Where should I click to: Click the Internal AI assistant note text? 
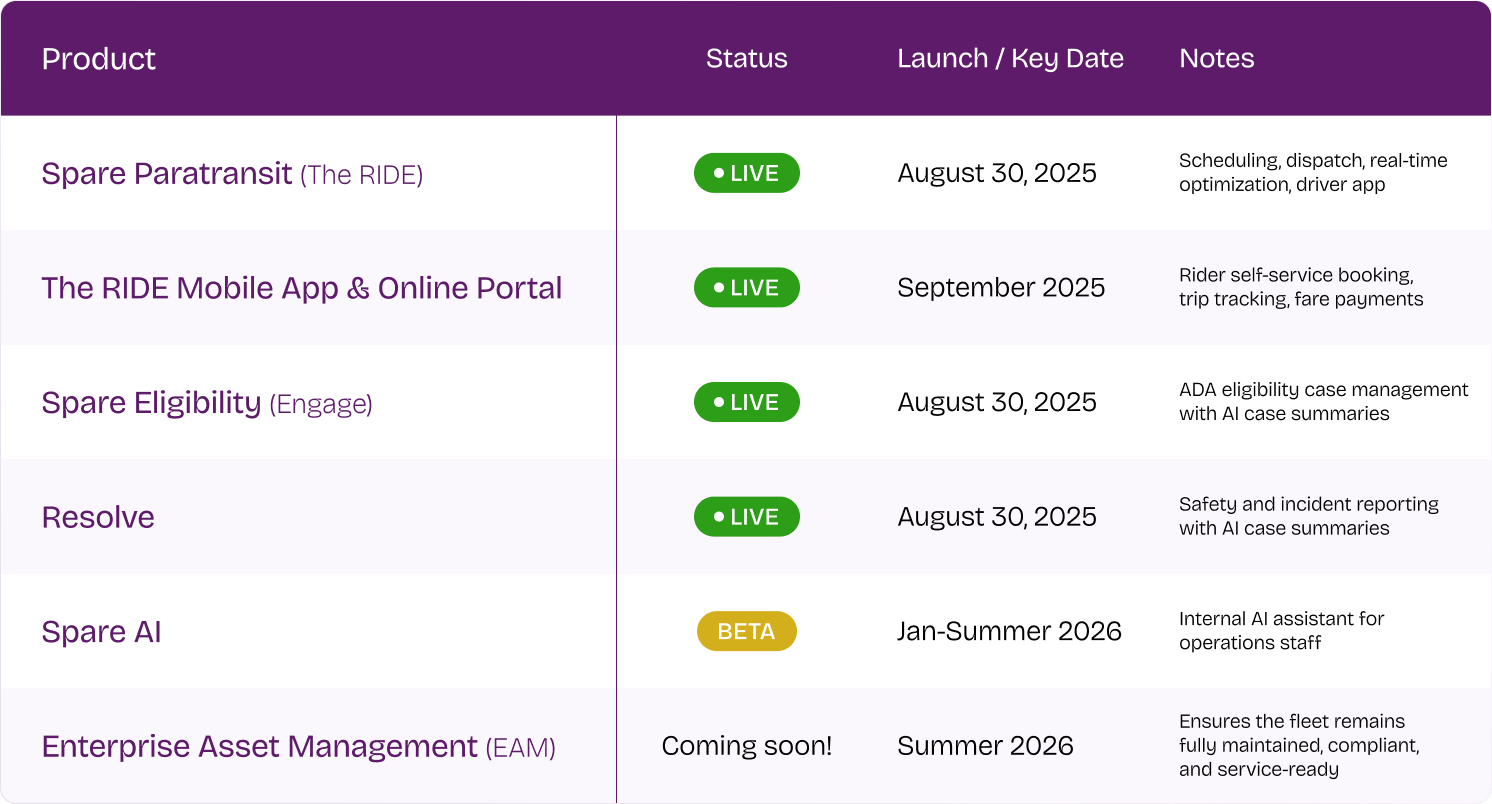[x=1281, y=631]
